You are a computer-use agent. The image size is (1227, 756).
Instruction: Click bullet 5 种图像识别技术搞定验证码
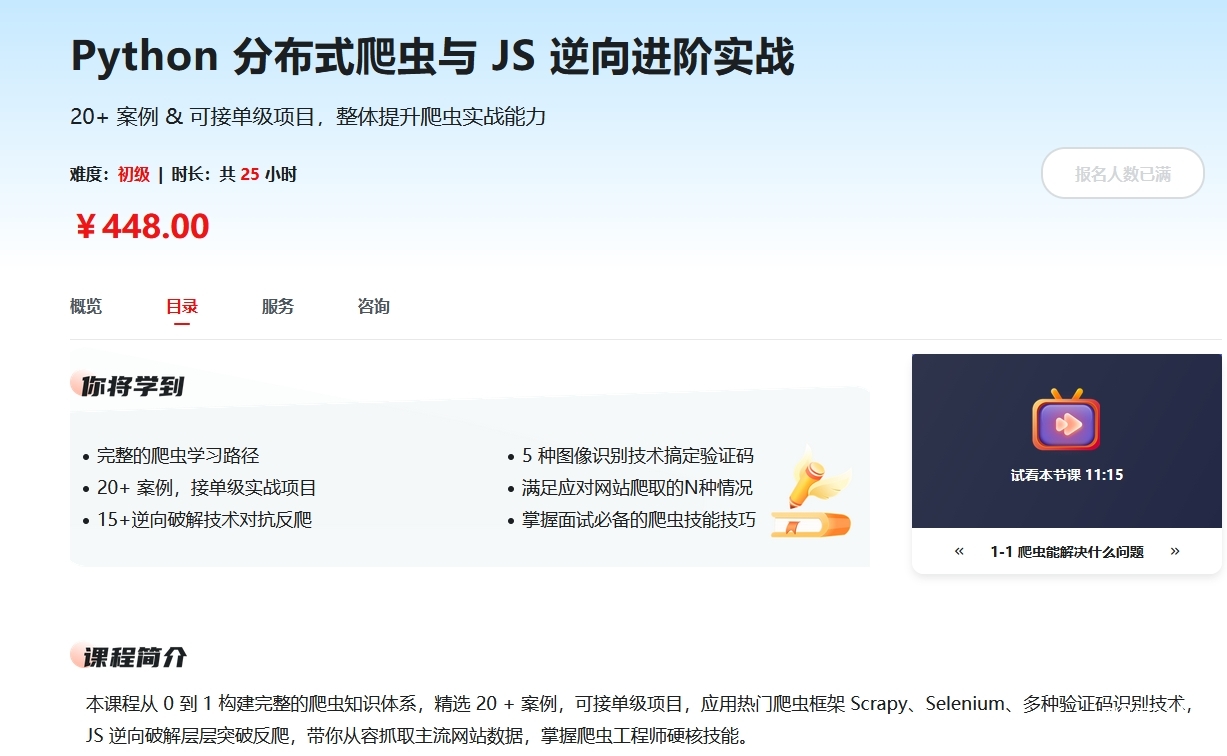[637, 456]
